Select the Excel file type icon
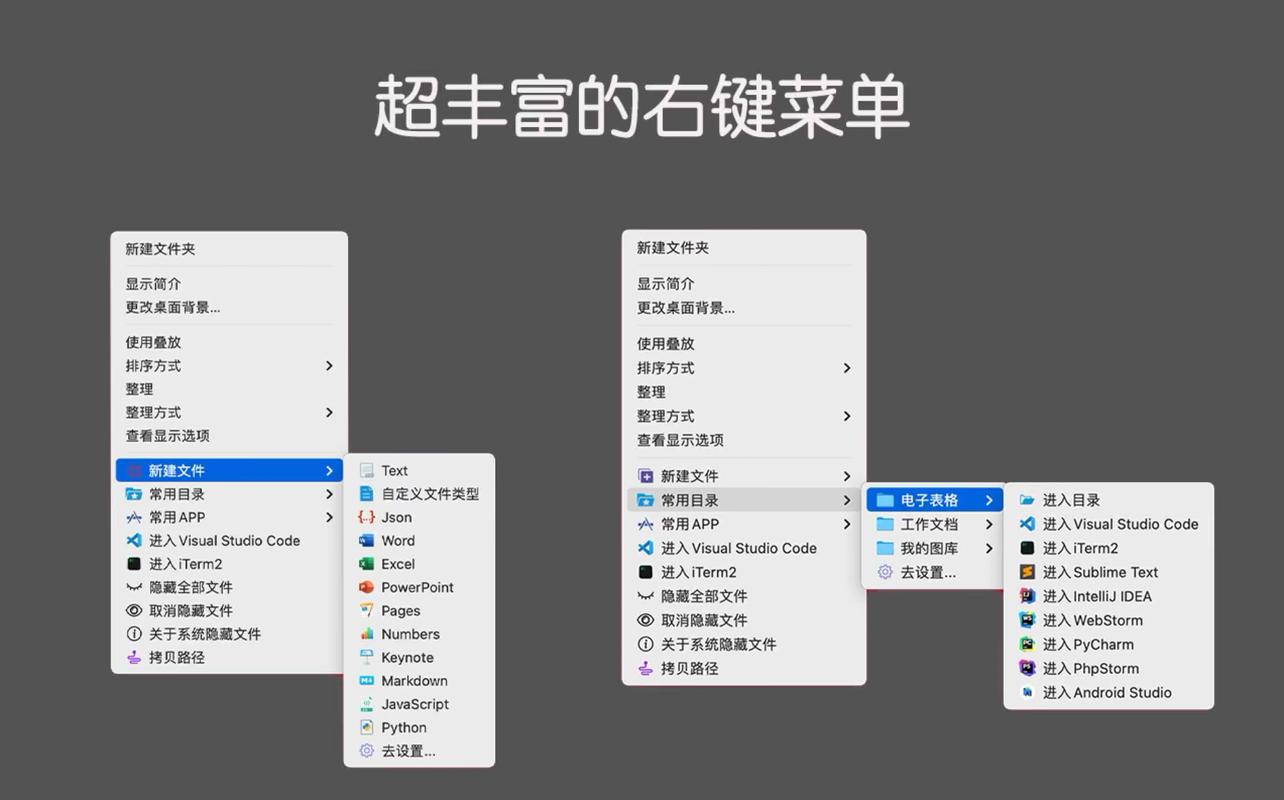Image resolution: width=1284 pixels, height=800 pixels. (x=367, y=563)
